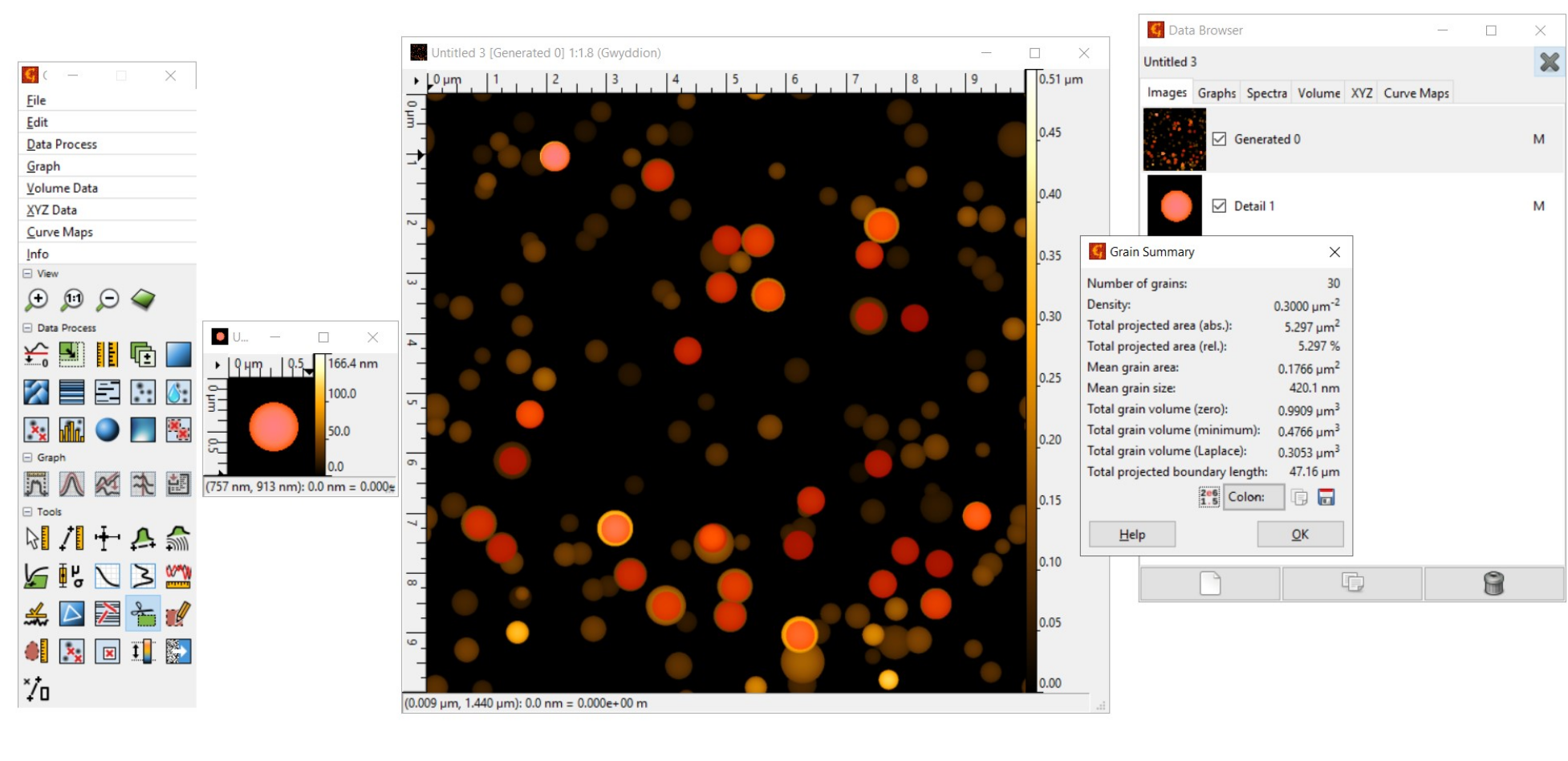Select the Read value pointer tool
The height and width of the screenshot is (761, 1568).
tap(36, 538)
